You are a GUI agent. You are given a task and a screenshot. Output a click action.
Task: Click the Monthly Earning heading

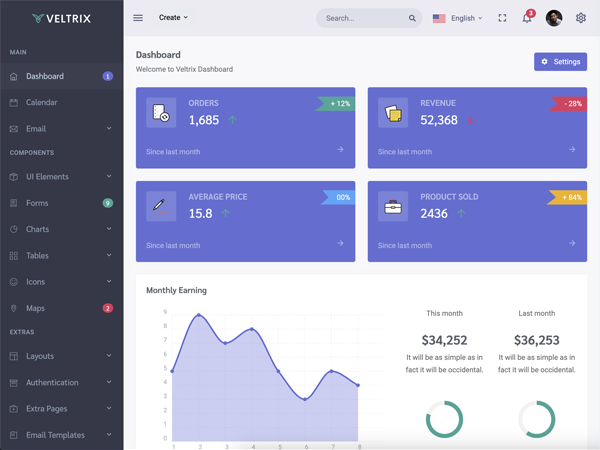[176, 290]
